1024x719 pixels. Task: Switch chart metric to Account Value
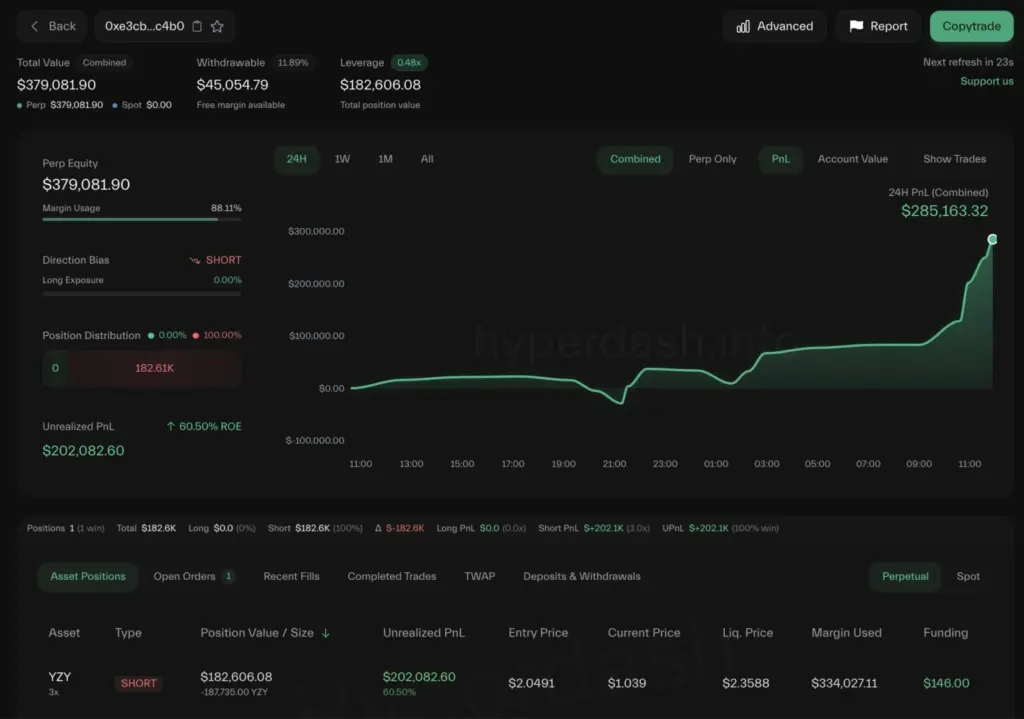(x=853, y=159)
